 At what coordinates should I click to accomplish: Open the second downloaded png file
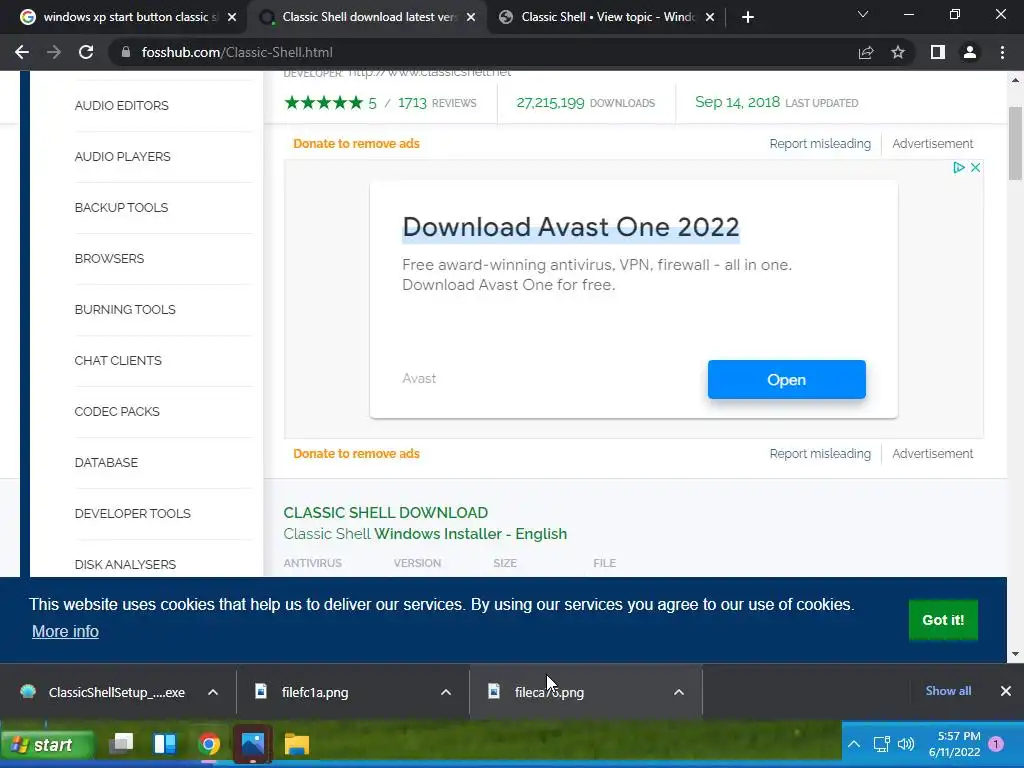click(547, 692)
